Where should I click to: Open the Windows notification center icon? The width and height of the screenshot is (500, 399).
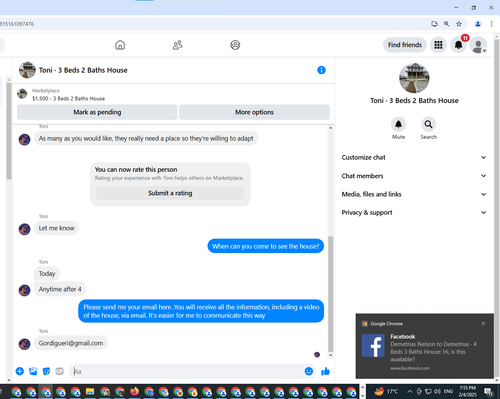point(489,391)
